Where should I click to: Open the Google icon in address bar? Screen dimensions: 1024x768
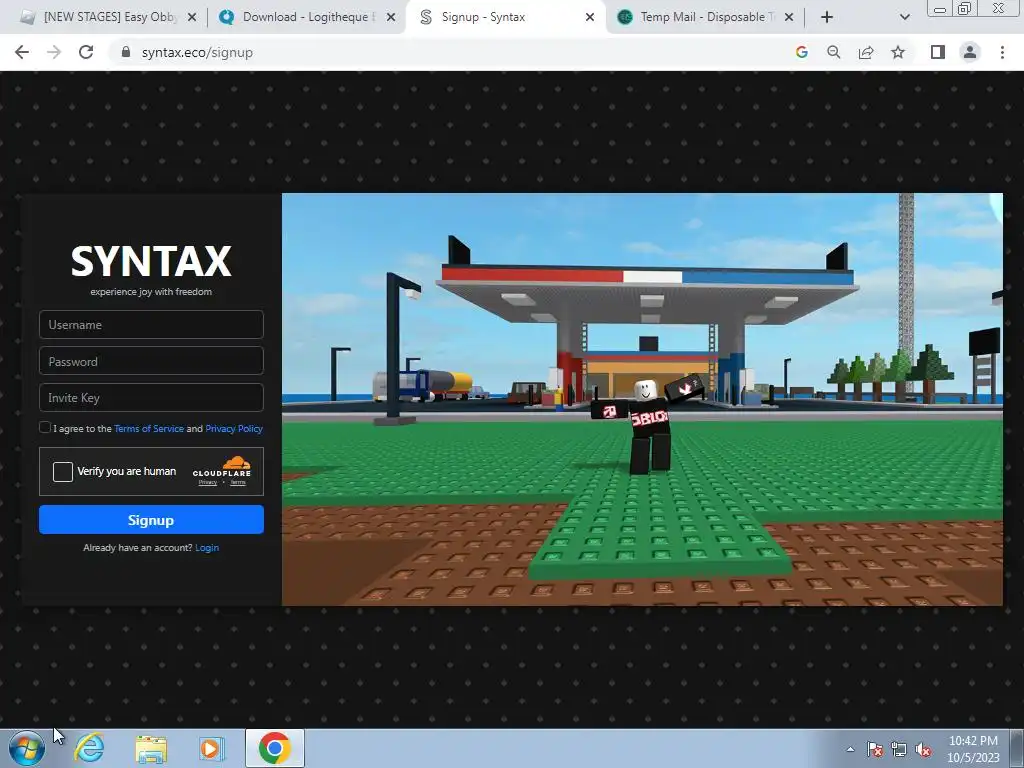click(802, 52)
